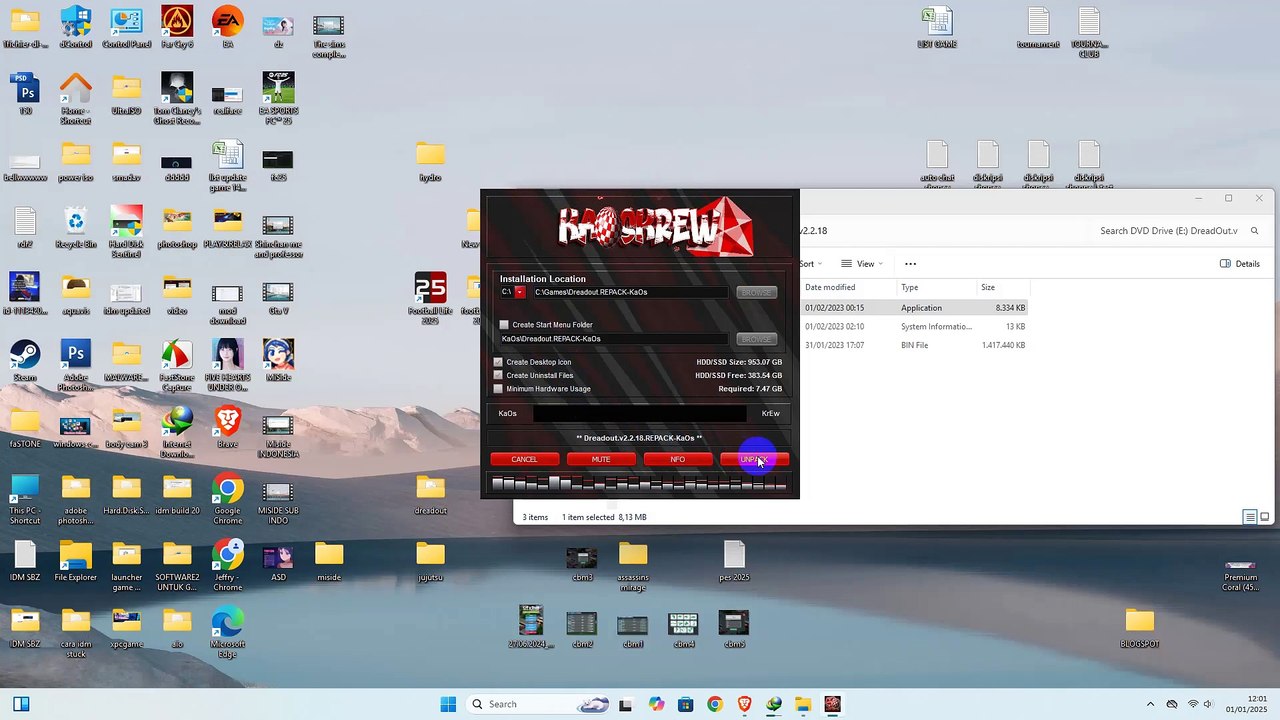Select the Steam desktop shortcut

tap(25, 360)
